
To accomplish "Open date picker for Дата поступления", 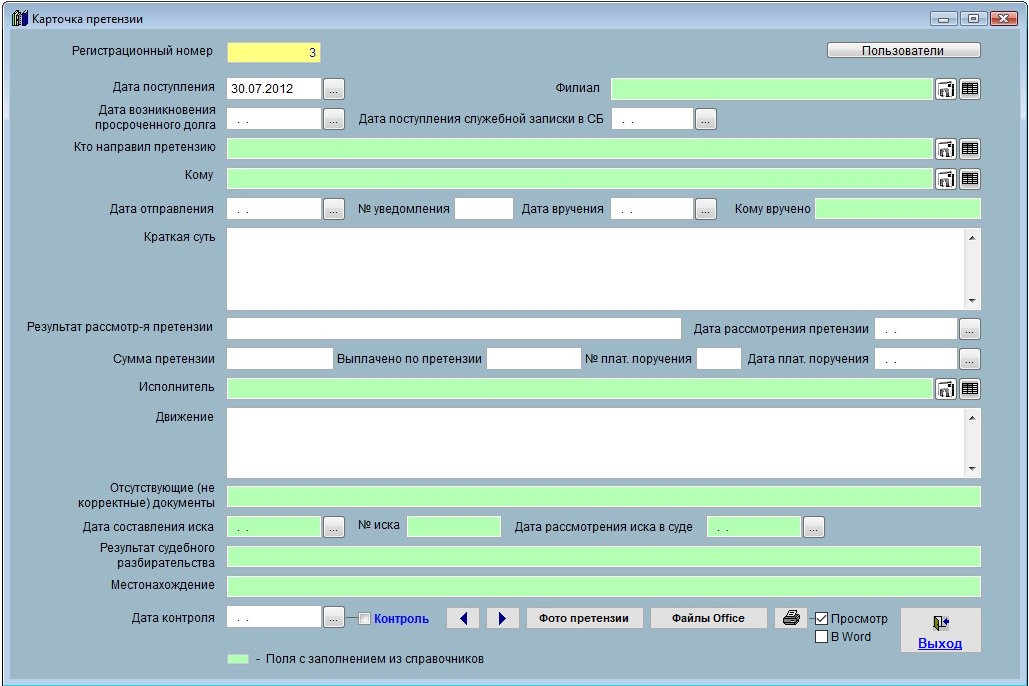I will tap(334, 89).
